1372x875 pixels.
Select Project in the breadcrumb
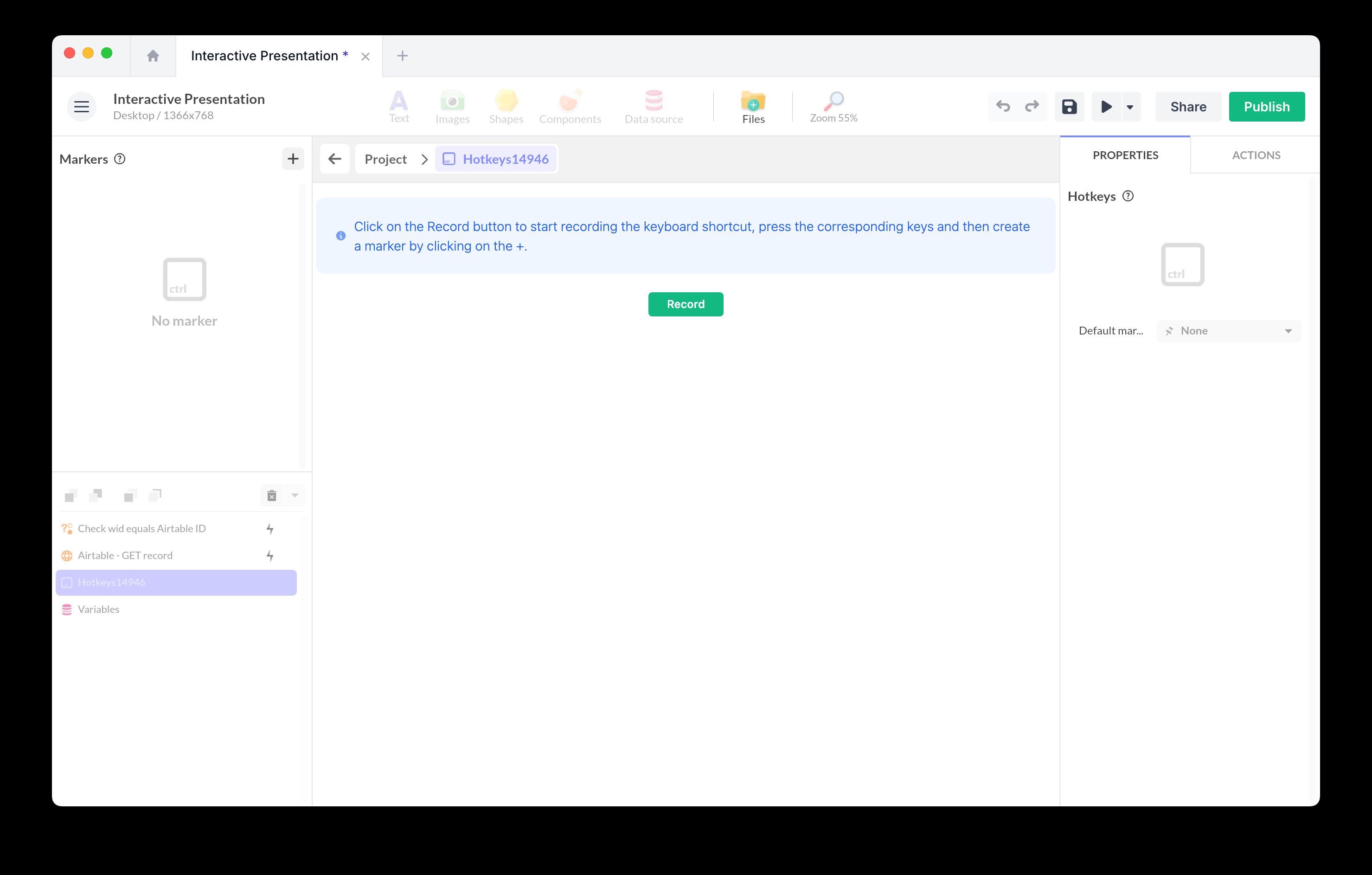[x=386, y=159]
